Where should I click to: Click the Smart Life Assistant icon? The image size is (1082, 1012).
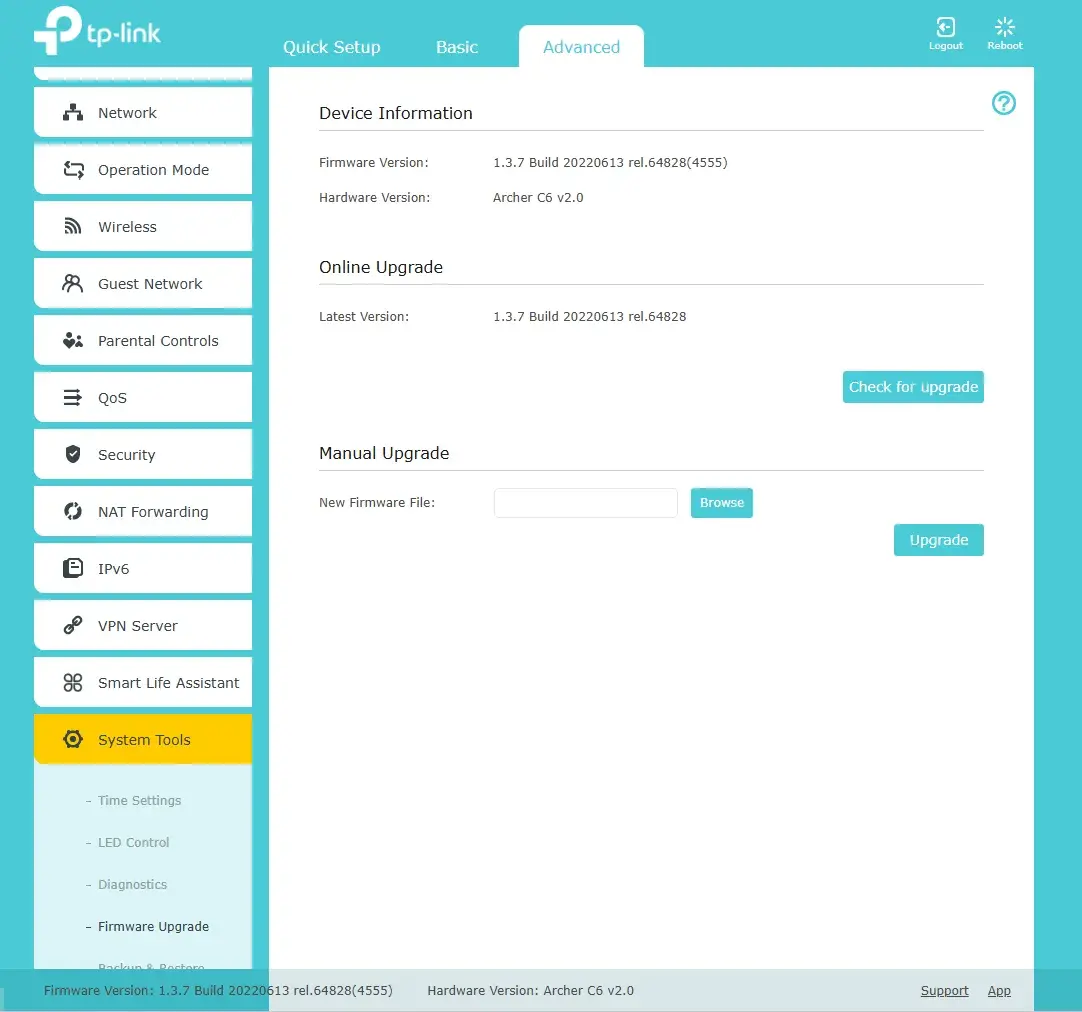[x=72, y=682]
